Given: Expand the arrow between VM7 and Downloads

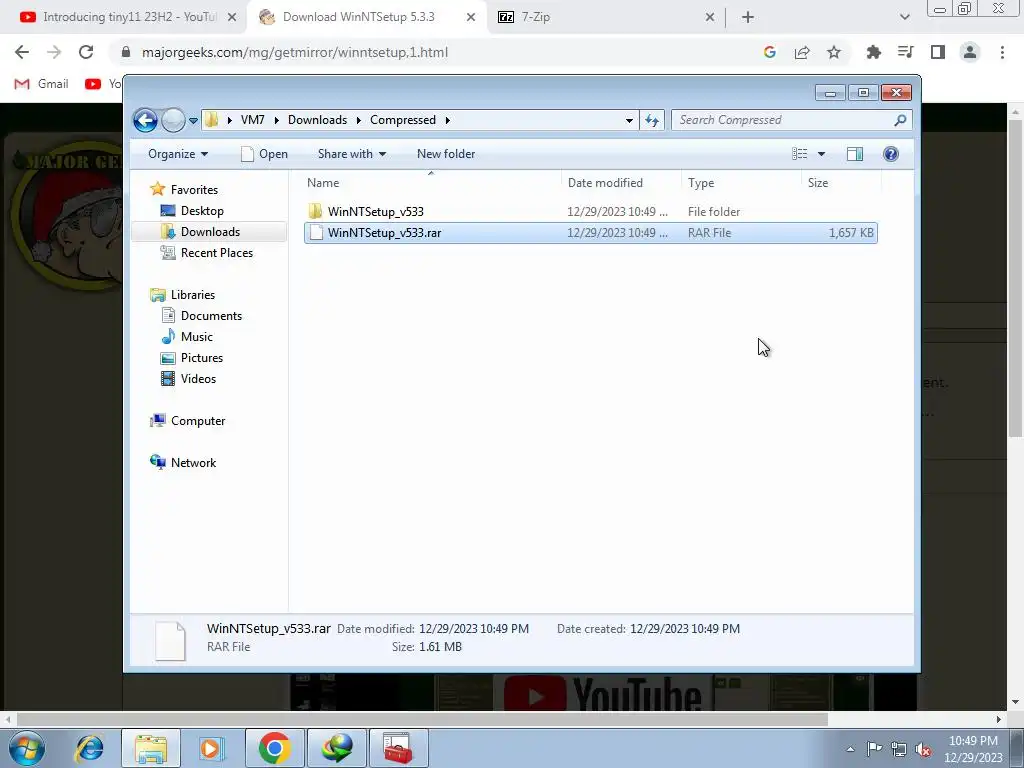Looking at the screenshot, I should click(276, 120).
